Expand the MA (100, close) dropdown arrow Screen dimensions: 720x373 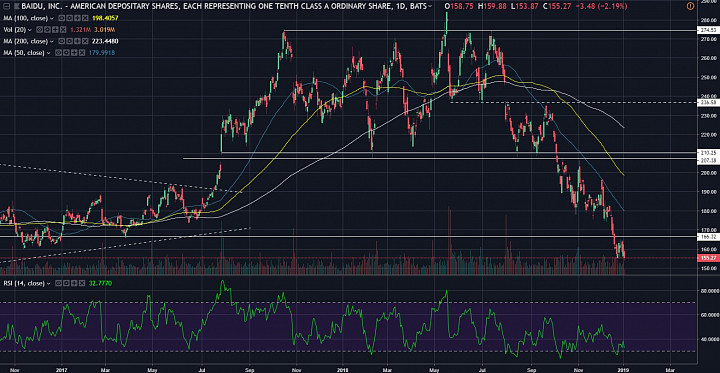click(52, 18)
